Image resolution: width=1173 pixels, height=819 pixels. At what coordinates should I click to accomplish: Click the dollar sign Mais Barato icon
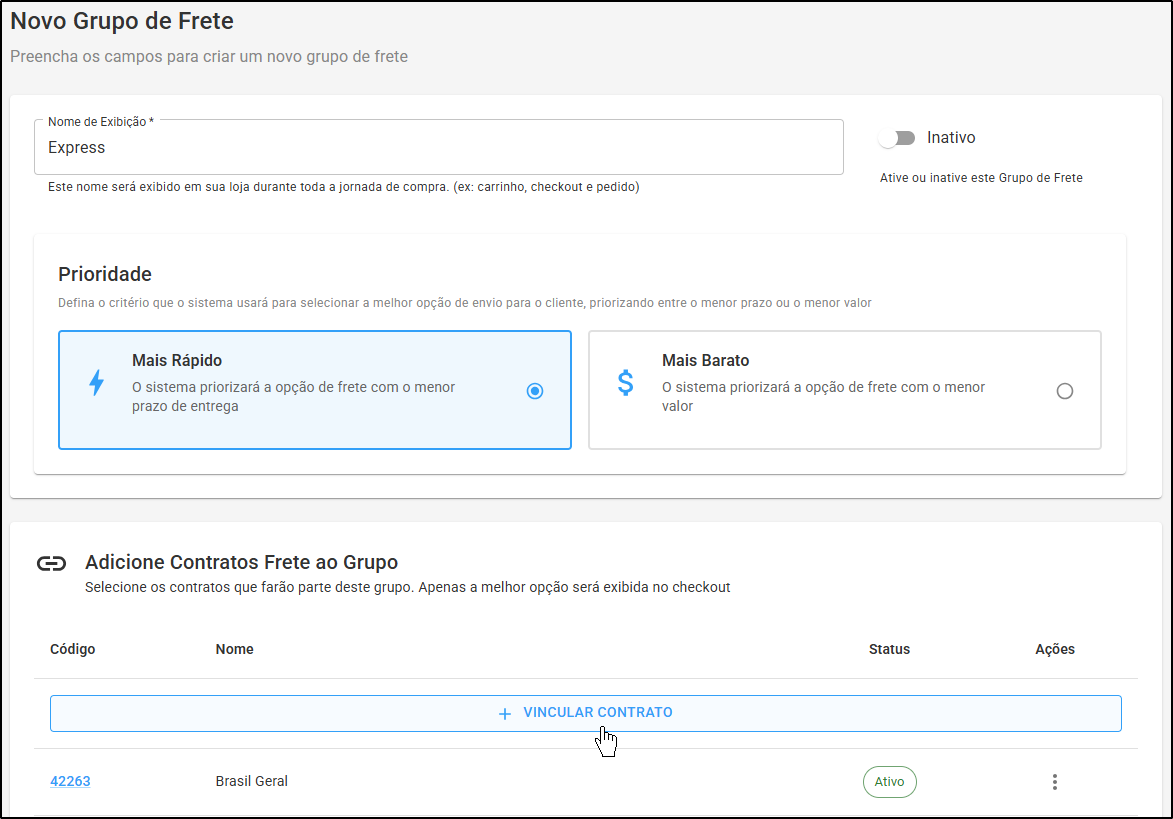tap(625, 383)
